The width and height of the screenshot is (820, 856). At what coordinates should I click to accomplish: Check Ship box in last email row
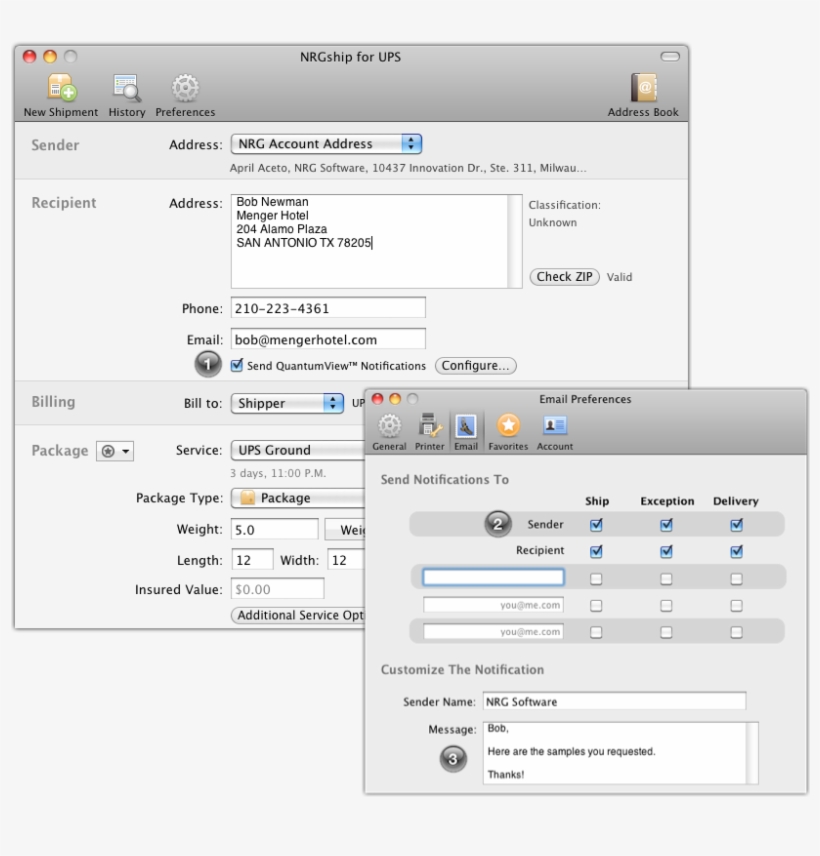click(596, 632)
